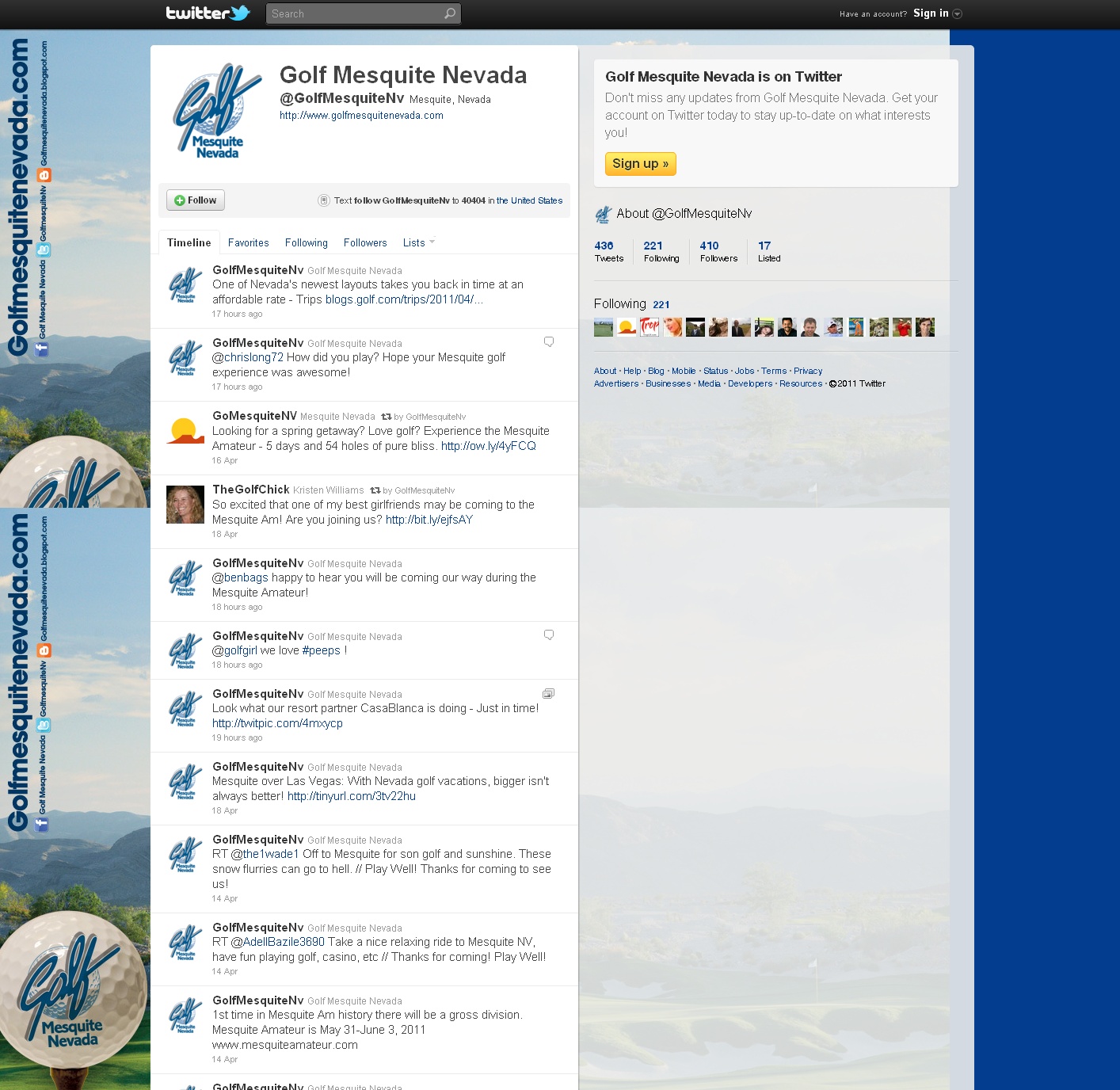This screenshot has width=1120, height=1090.
Task: Open footer Mobile link
Action: (684, 371)
